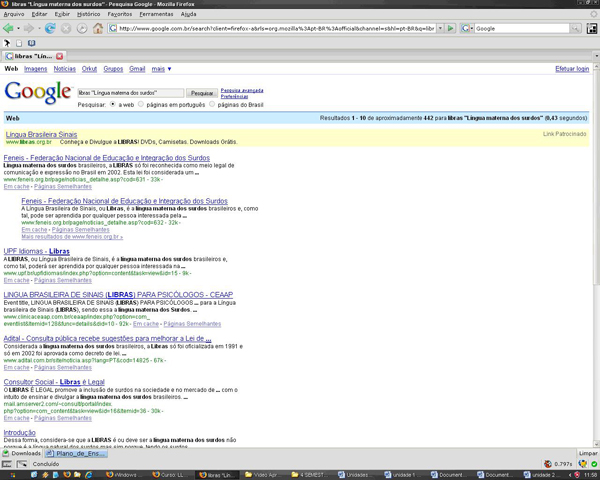600x480 pixels.
Task: Click the Google favicon in the URL bar
Action: point(113,28)
